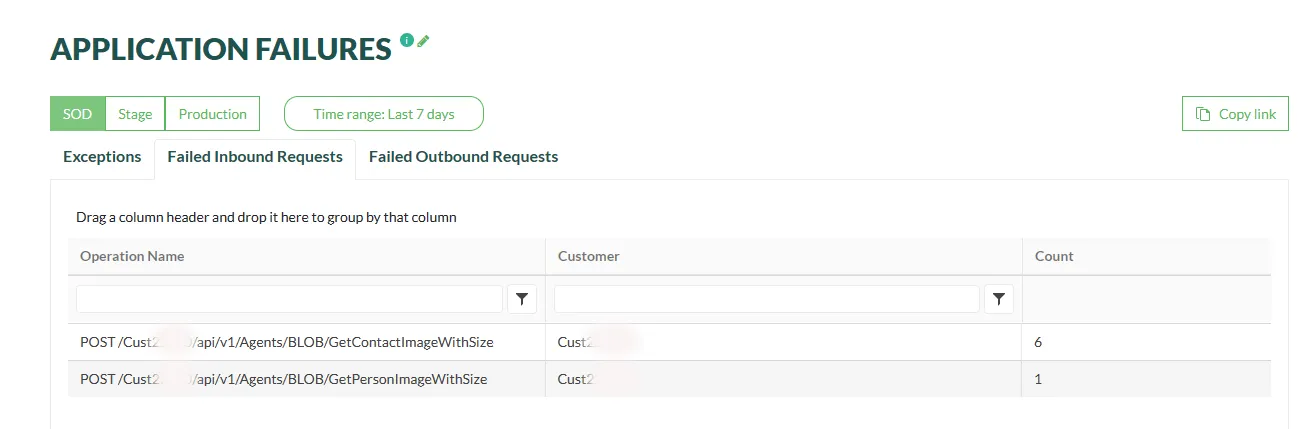Sort by the Operation Name column header
The image size is (1308, 429).
tap(132, 256)
